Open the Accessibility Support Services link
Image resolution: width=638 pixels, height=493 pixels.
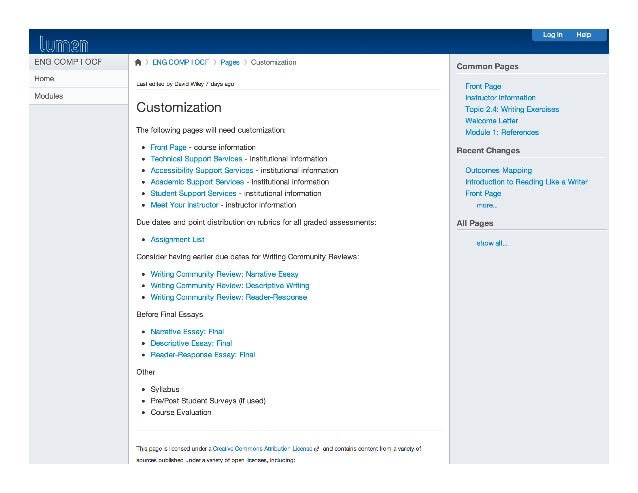[201, 170]
